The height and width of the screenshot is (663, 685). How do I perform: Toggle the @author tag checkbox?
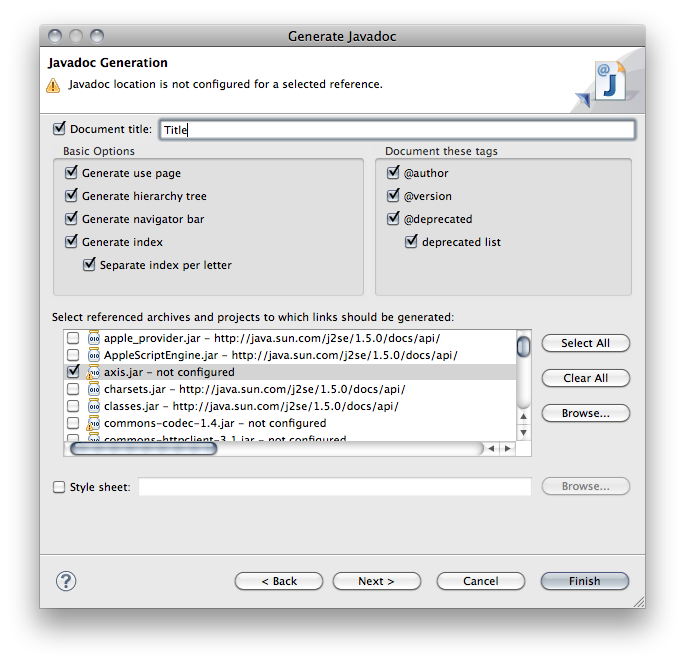393,172
